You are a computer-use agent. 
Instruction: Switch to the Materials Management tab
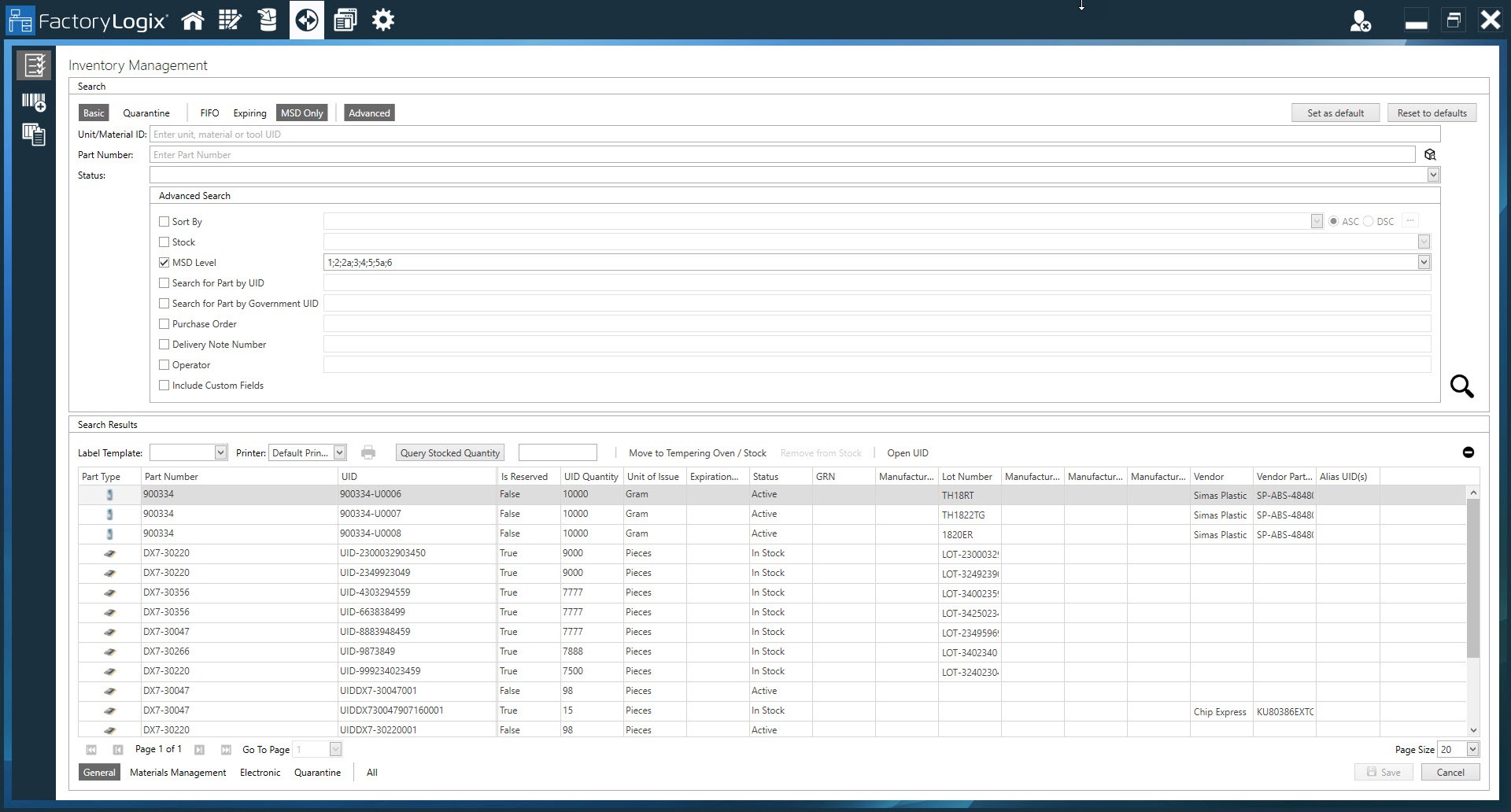coord(177,772)
